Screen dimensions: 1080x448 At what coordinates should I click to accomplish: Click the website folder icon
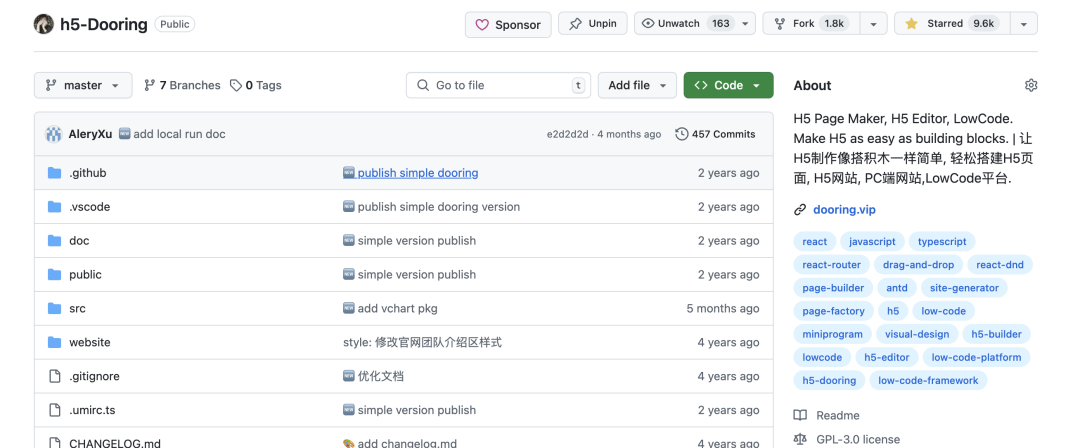(x=54, y=342)
